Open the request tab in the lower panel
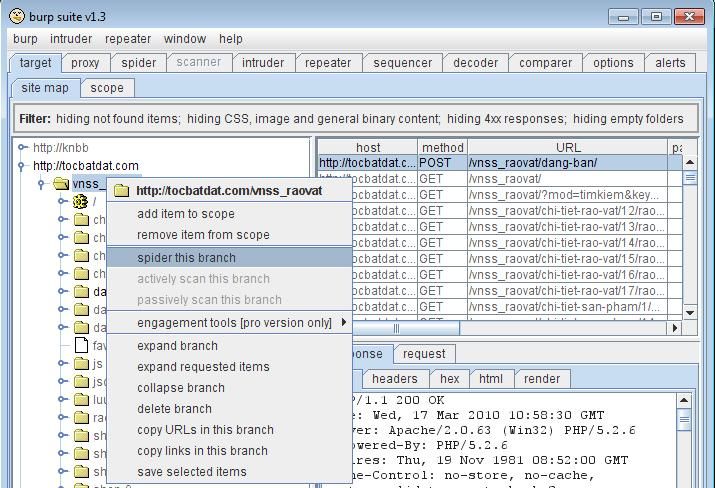The image size is (715, 488). click(x=424, y=354)
